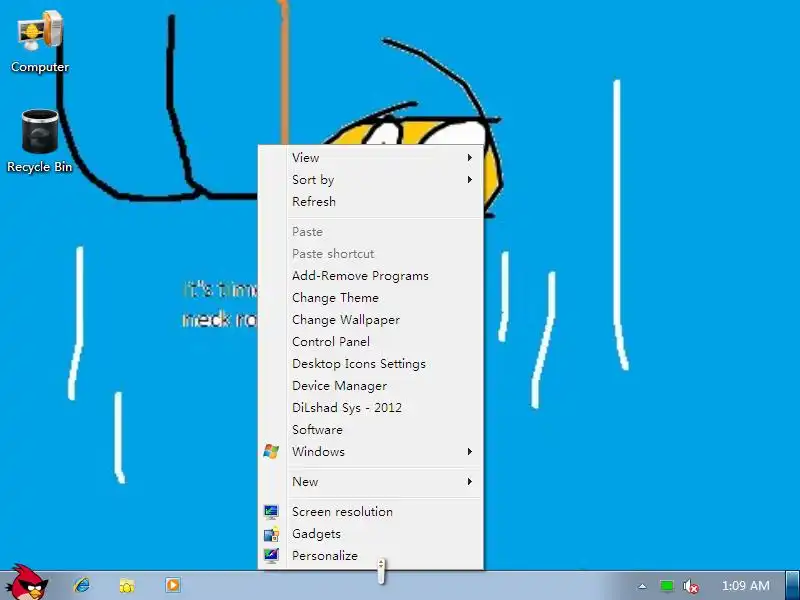Launch the media player taskbar icon
Viewport: 800px width, 600px height.
point(172,585)
